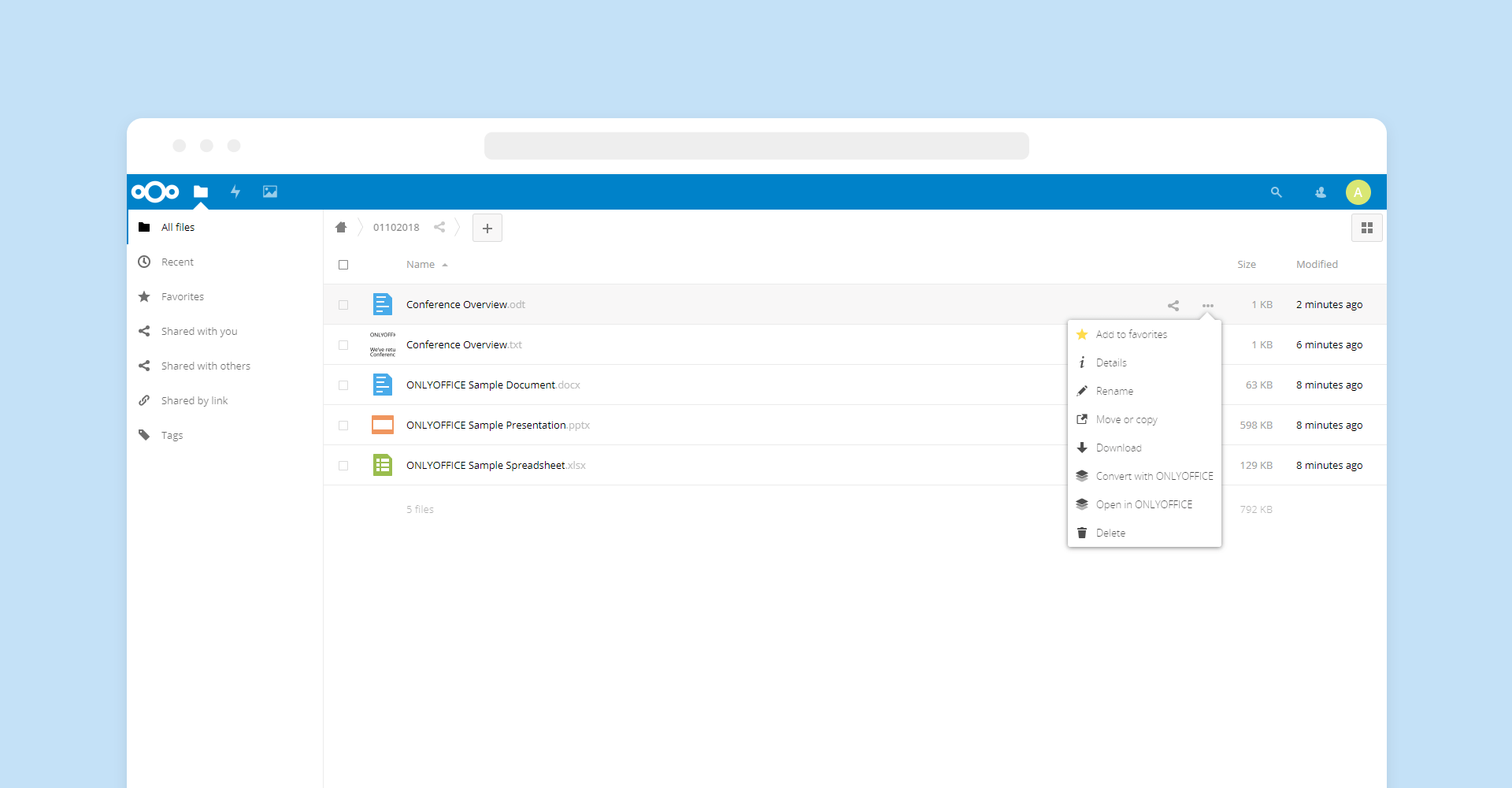Click the browser address bar

coord(756,146)
